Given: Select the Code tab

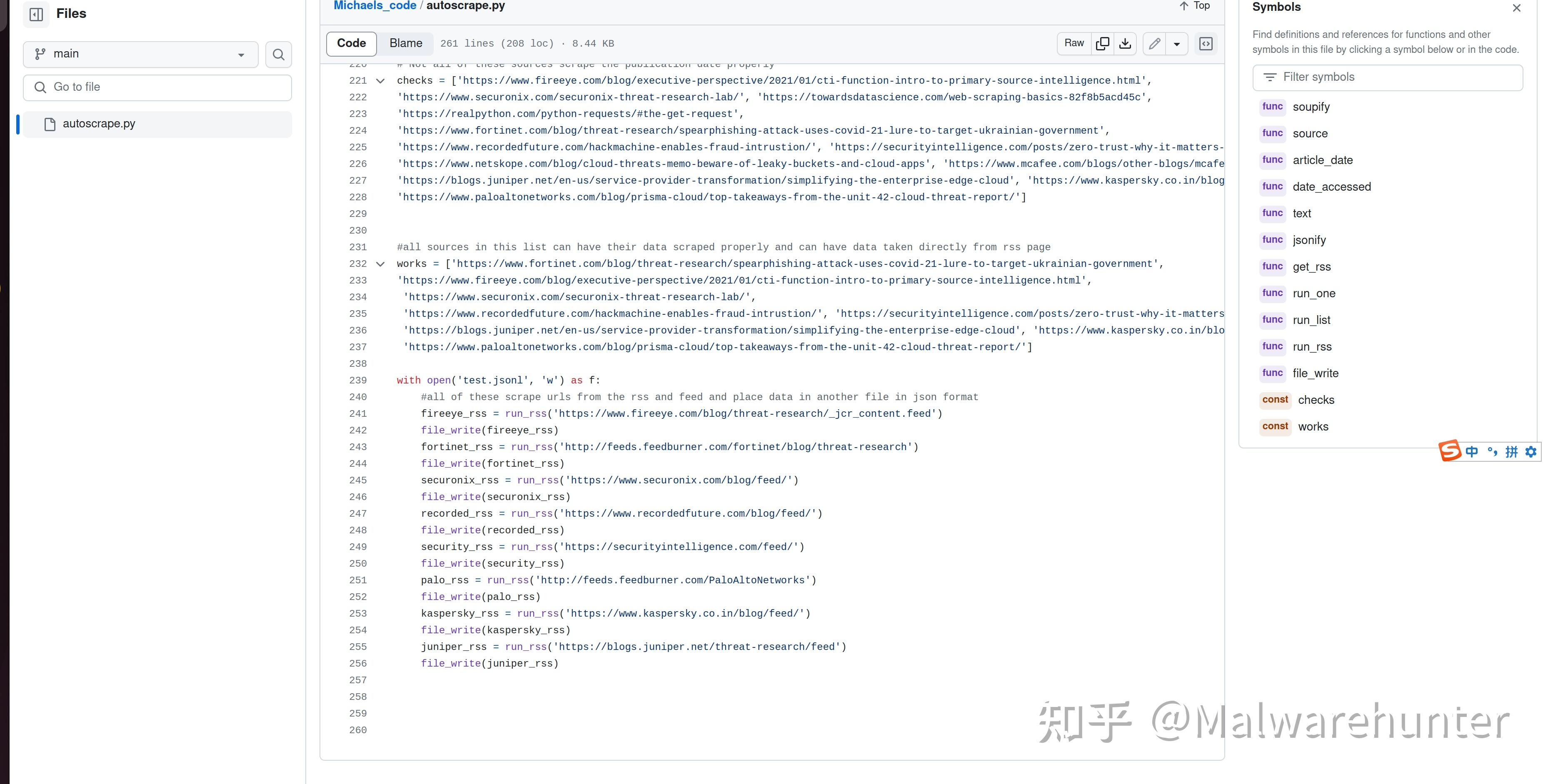Looking at the screenshot, I should [351, 43].
